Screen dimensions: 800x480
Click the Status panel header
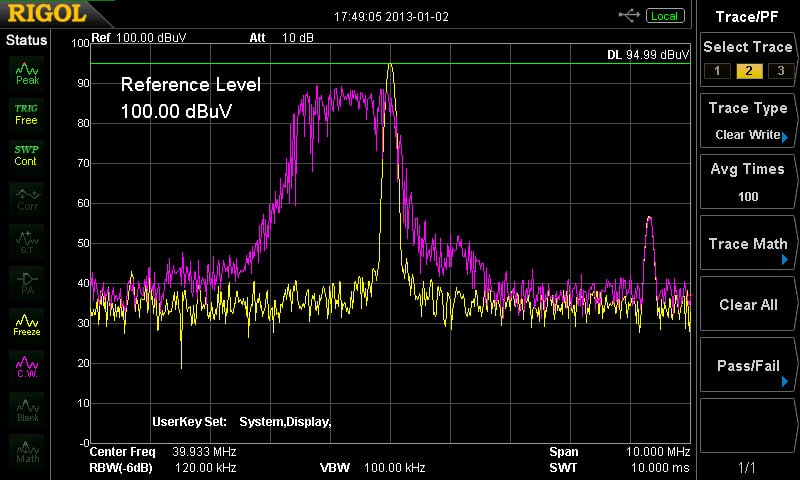pyautogui.click(x=26, y=40)
